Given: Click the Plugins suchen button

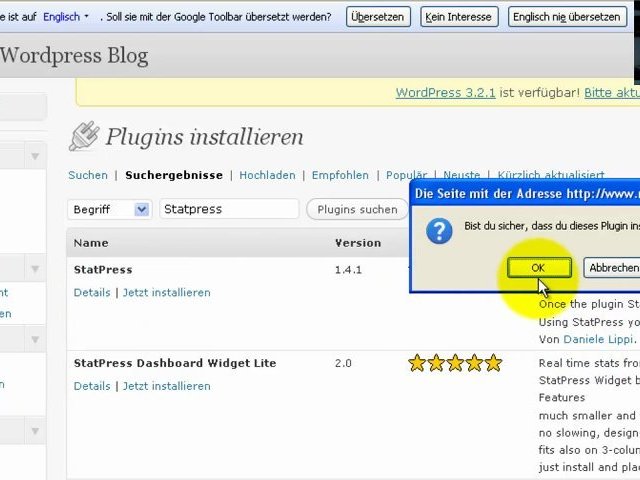Looking at the screenshot, I should coord(357,209).
